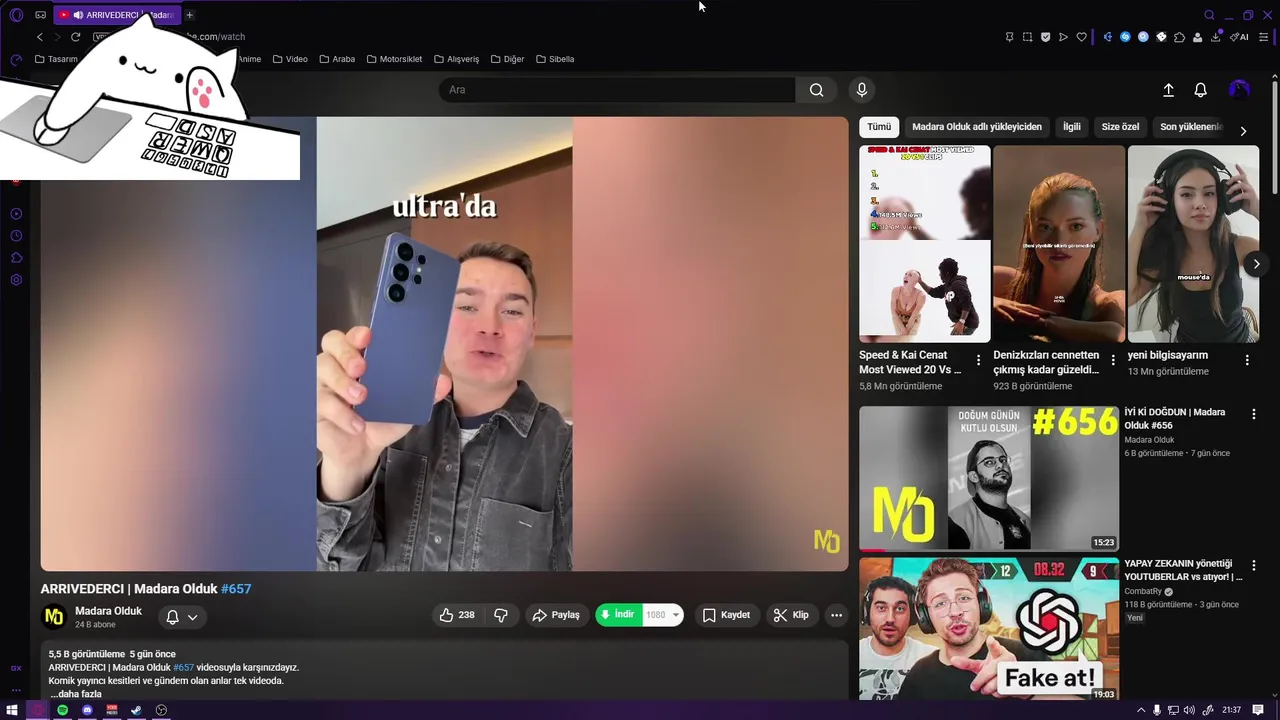Image resolution: width=1280 pixels, height=720 pixels.
Task: Dislike the ARRIVEDERCI video
Action: [x=501, y=615]
